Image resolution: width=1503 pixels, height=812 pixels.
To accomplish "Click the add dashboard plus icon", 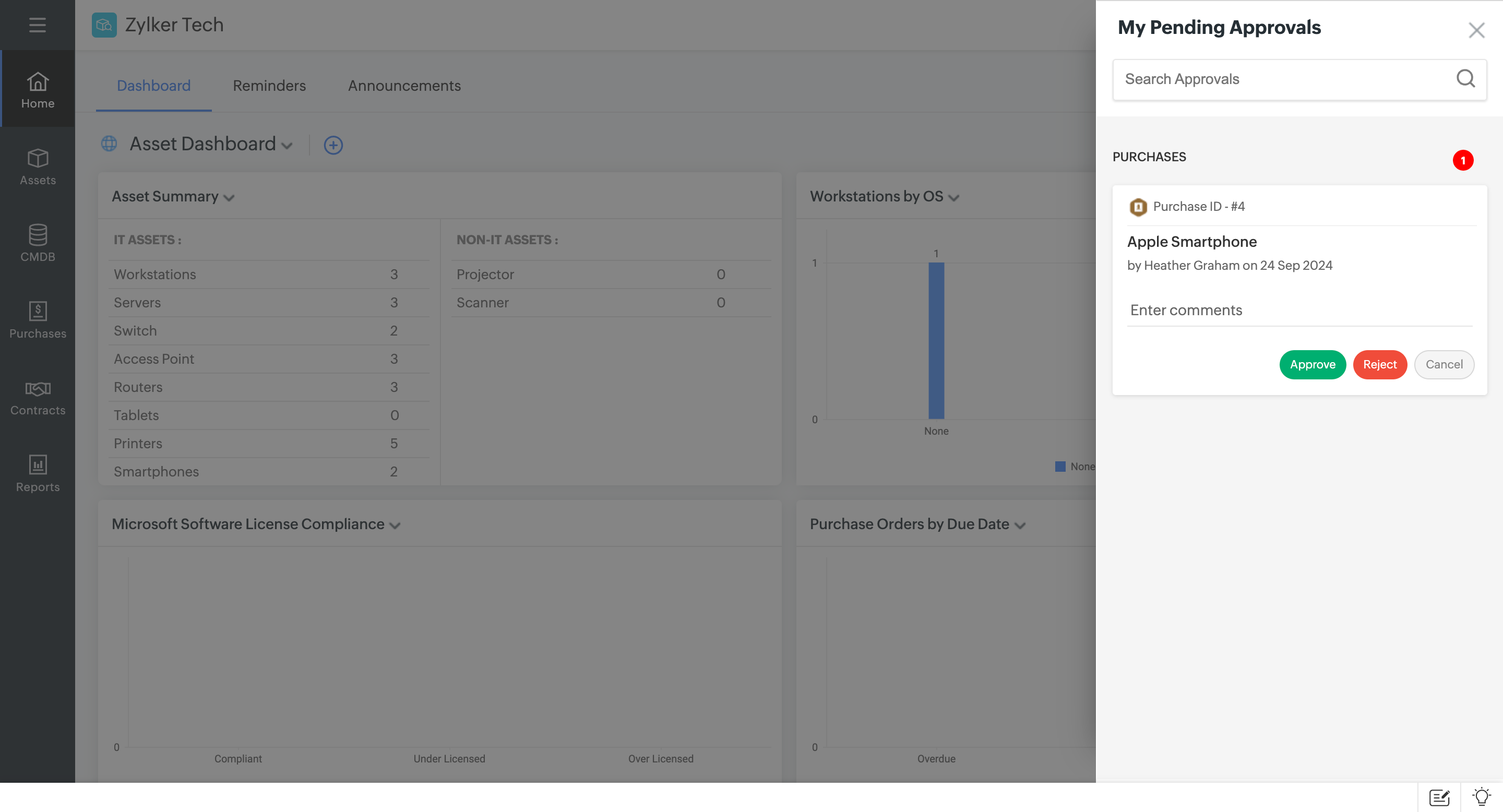I will (333, 145).
